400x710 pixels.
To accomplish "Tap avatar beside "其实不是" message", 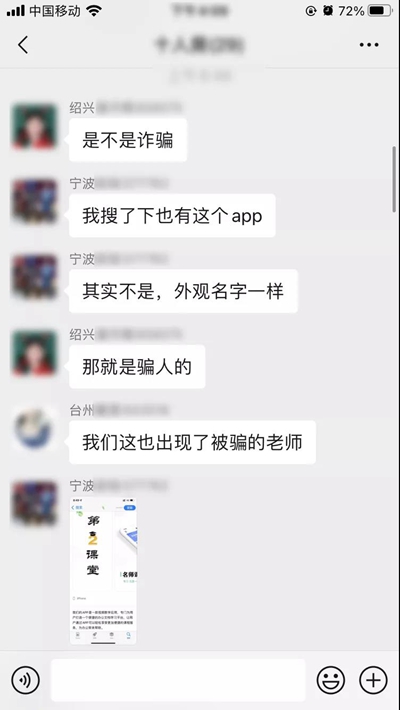I will (34, 278).
